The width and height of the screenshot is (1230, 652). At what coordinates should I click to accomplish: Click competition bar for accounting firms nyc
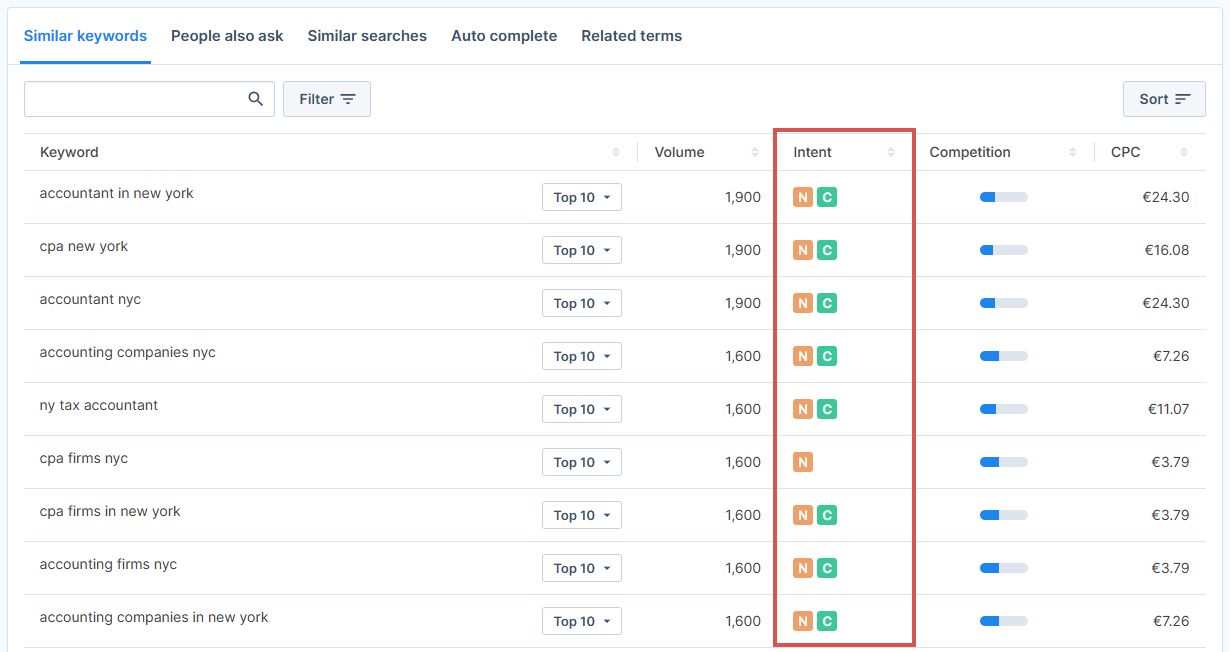(x=1004, y=568)
